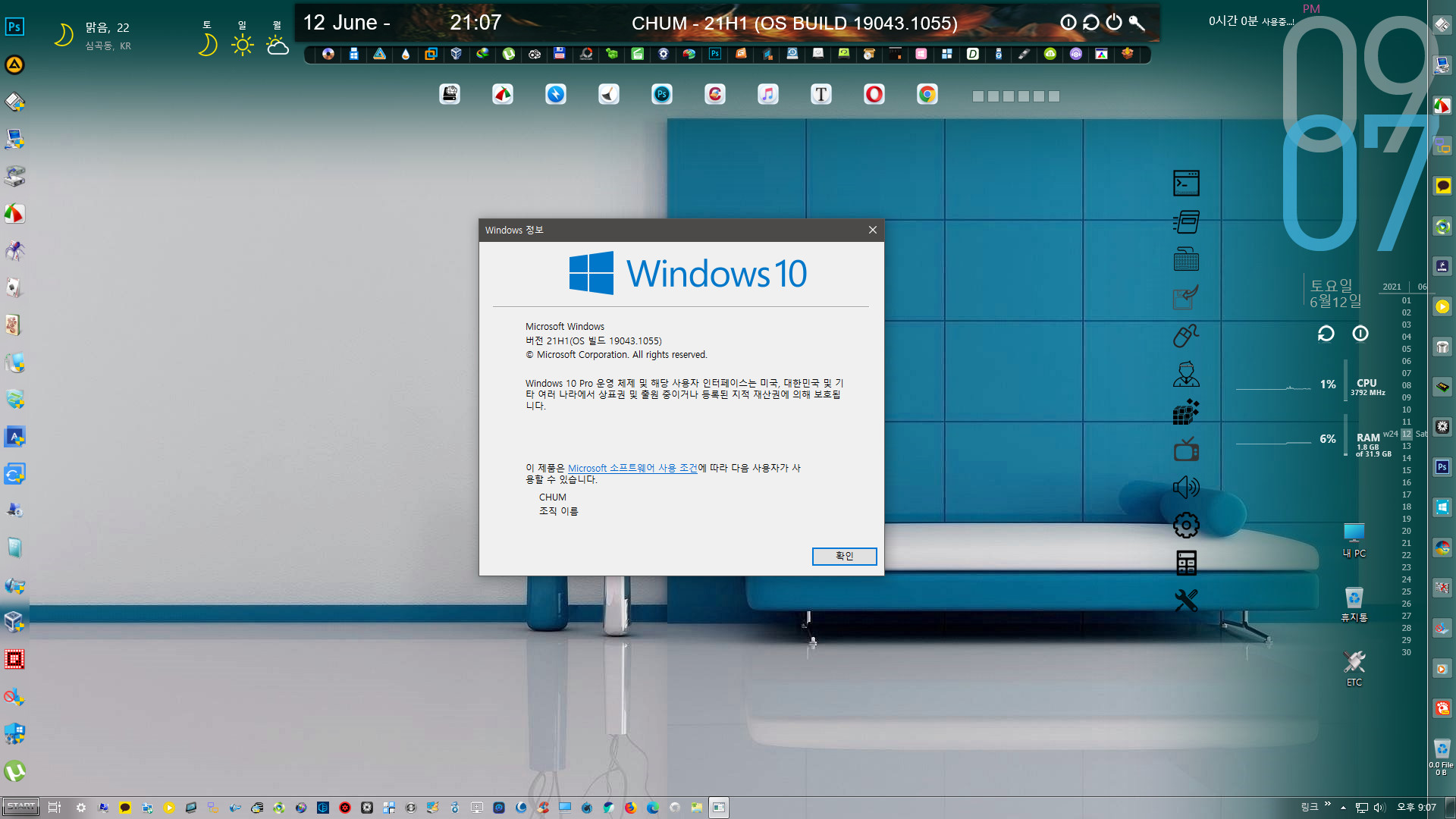Viewport: 1456px width, 819px height.
Task: Launch Opera from the center dock
Action: click(x=874, y=94)
